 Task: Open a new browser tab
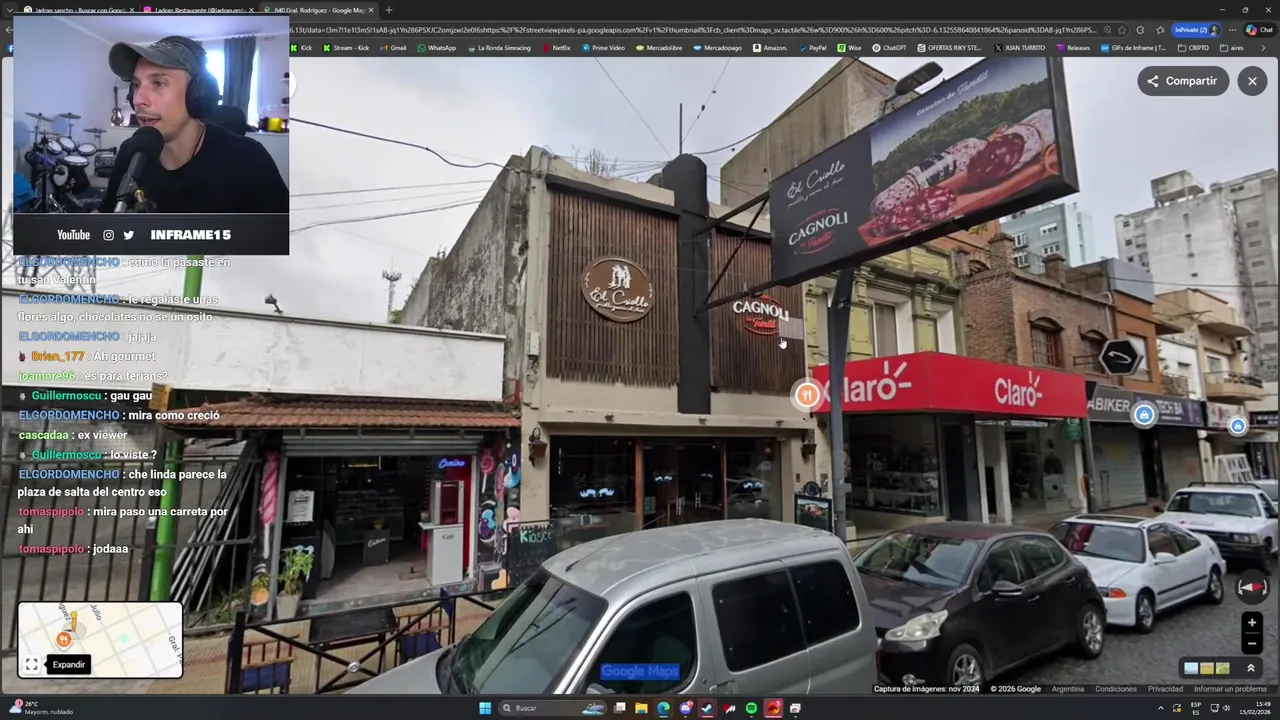click(x=389, y=10)
